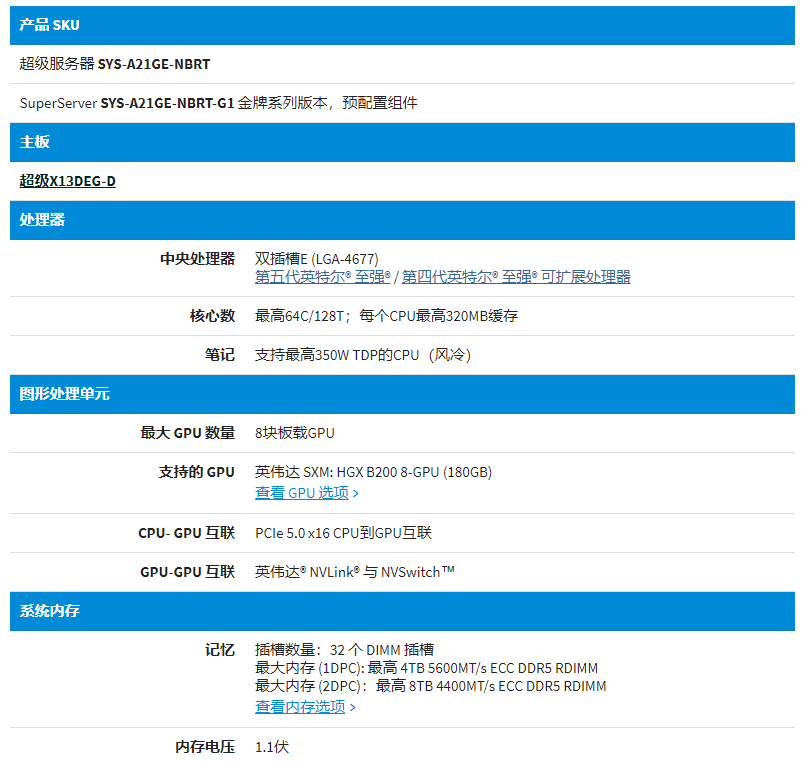This screenshot has width=804, height=763.
Task: Click the 主板 section header
Action: (x=403, y=142)
